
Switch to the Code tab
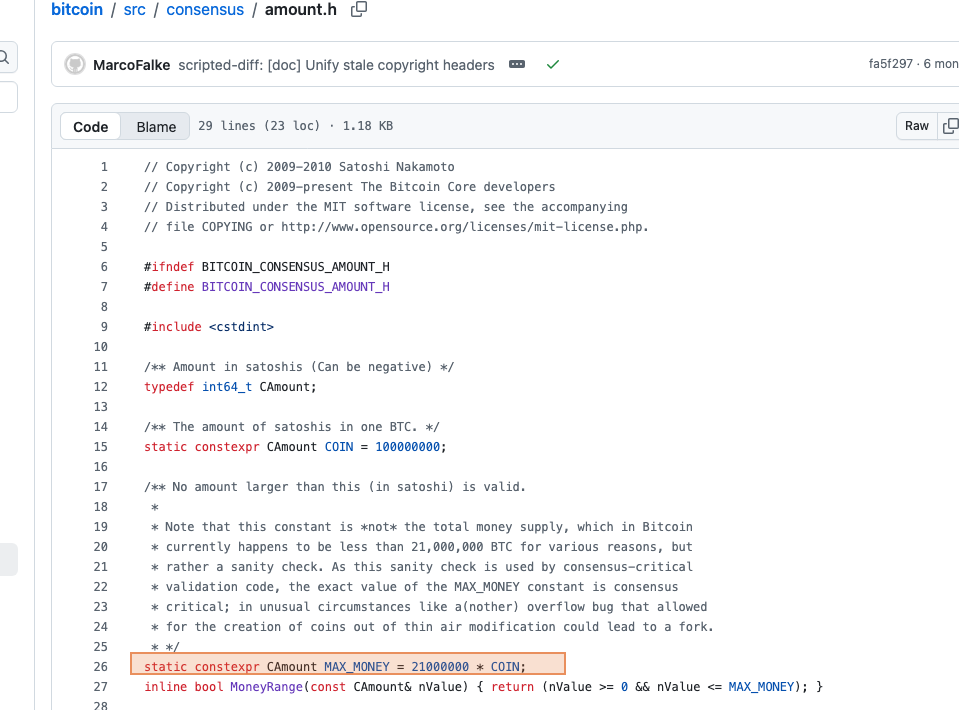(91, 127)
